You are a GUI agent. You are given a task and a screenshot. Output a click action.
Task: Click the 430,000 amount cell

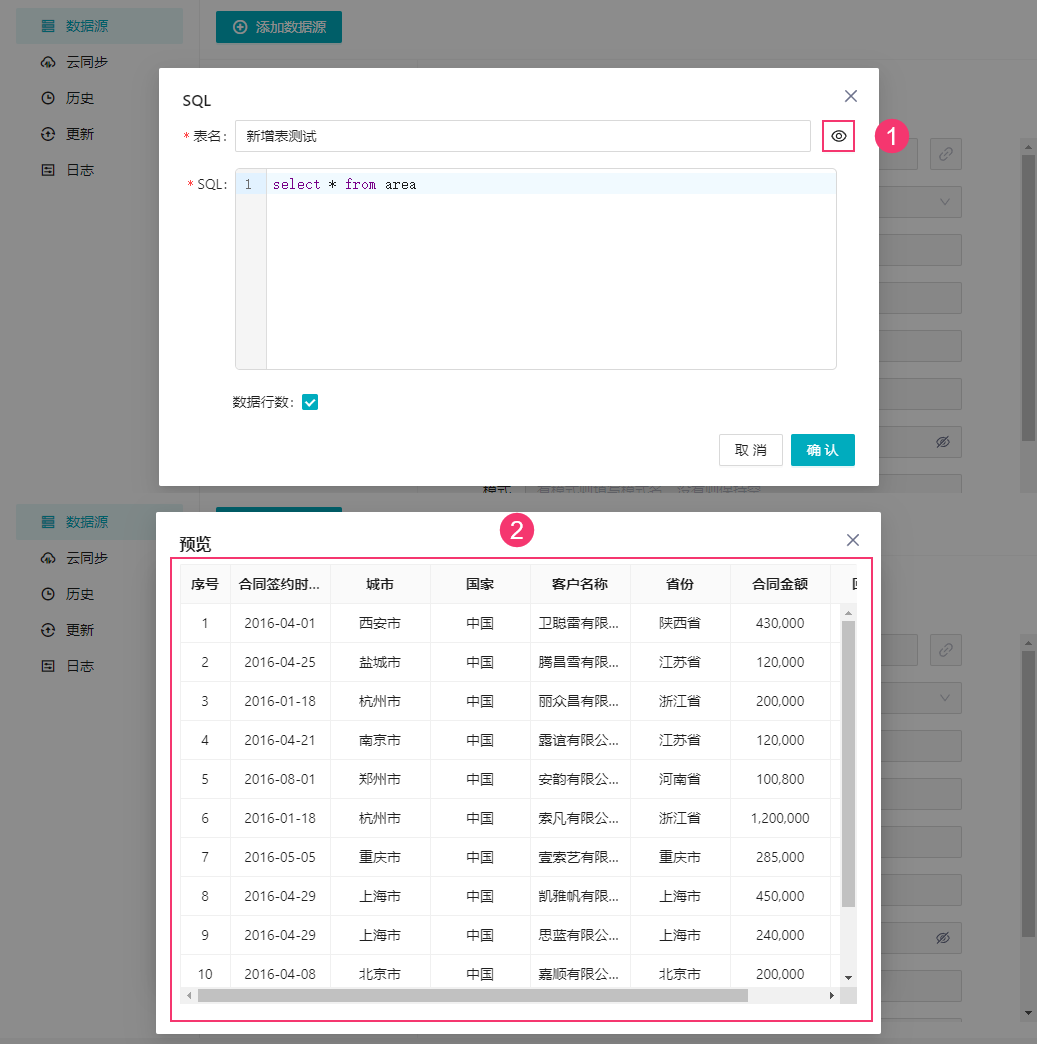[x=780, y=623]
